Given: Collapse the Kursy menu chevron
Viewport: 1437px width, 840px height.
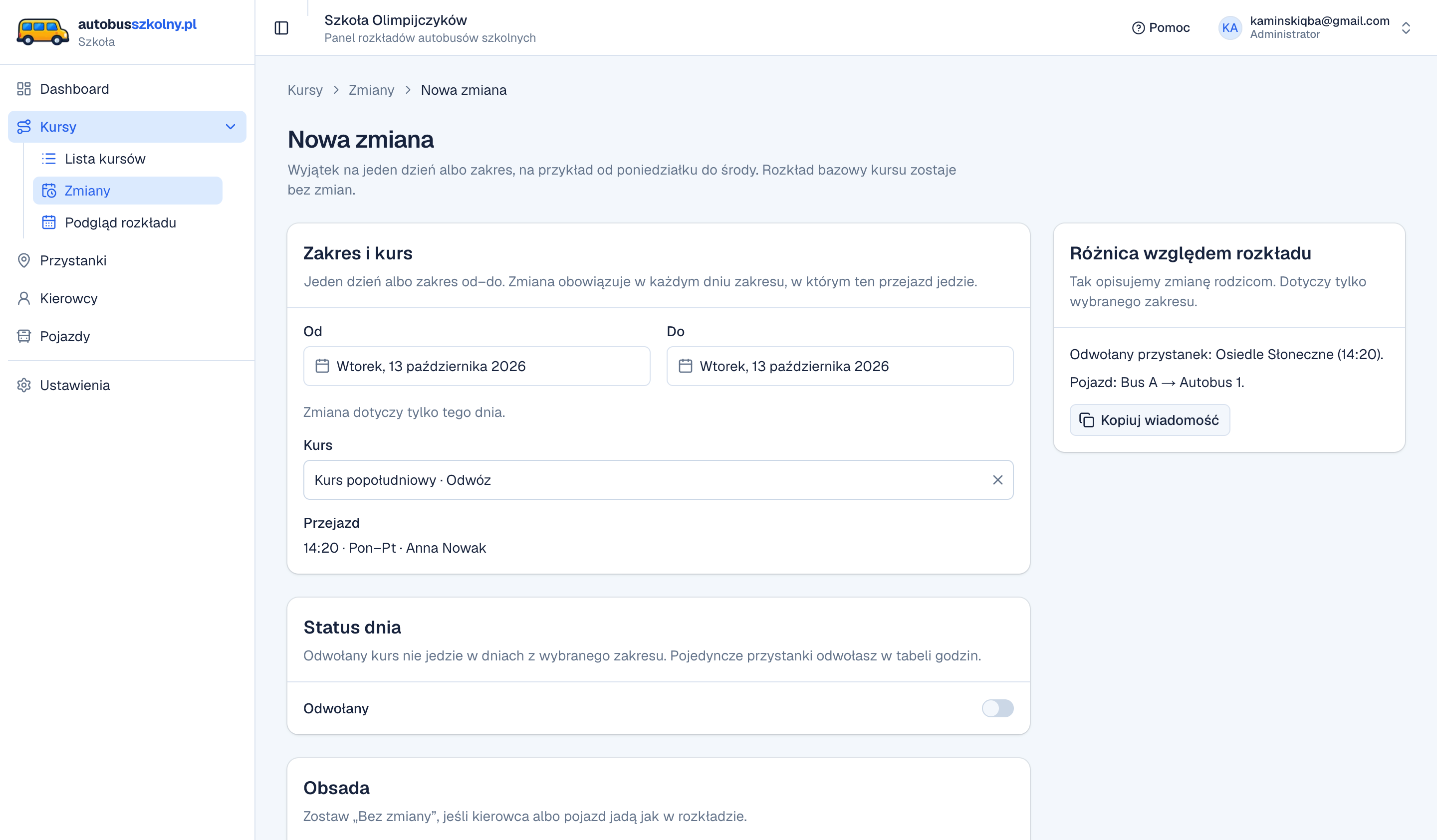Looking at the screenshot, I should [231, 127].
